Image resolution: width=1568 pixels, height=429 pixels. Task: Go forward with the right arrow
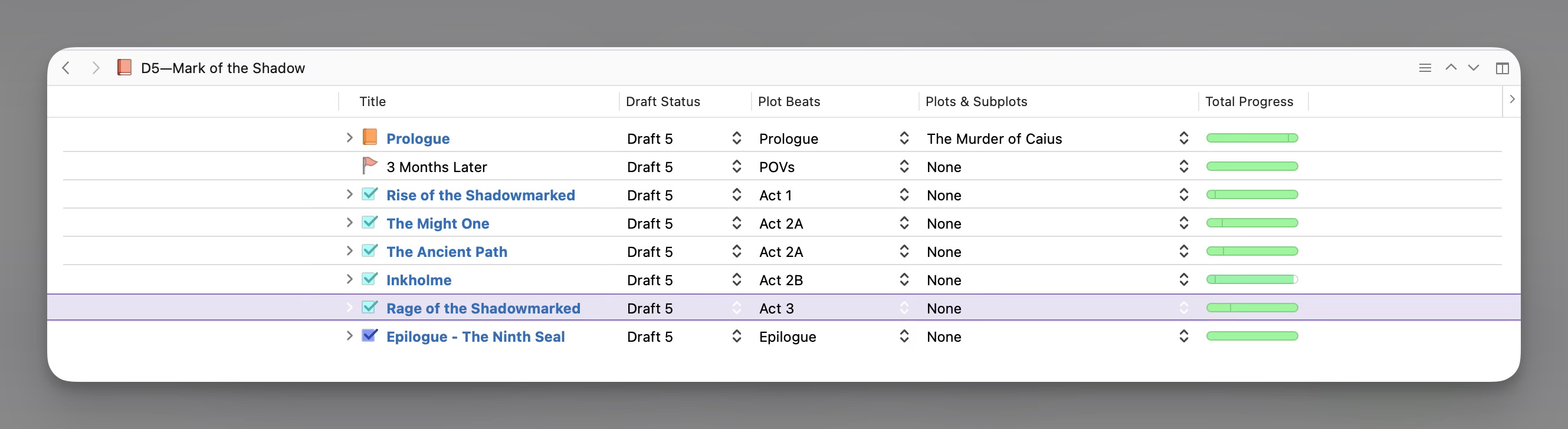96,67
